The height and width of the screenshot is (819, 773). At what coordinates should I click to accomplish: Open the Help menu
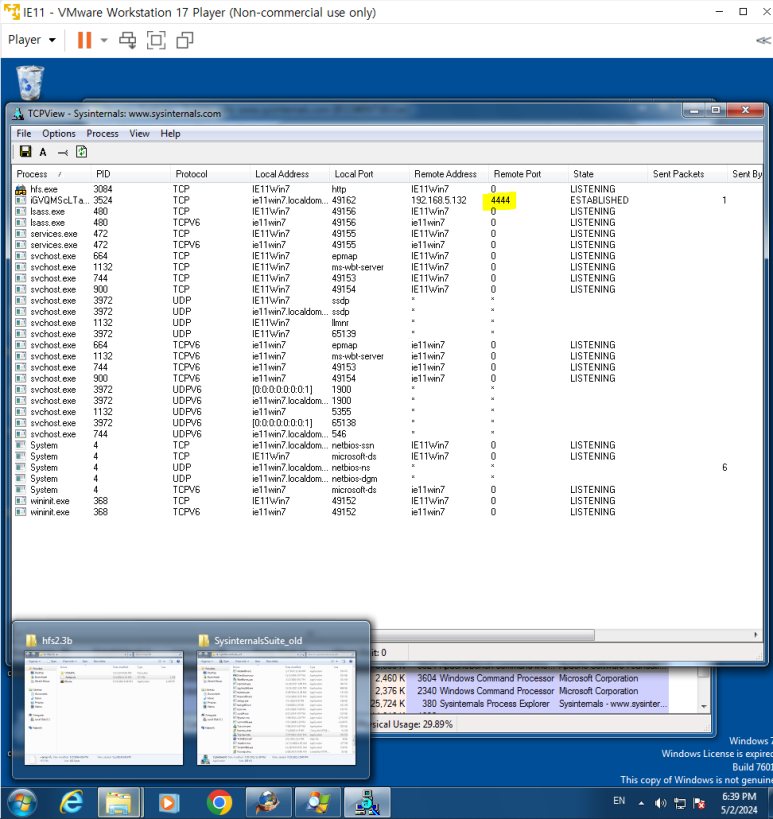(170, 134)
